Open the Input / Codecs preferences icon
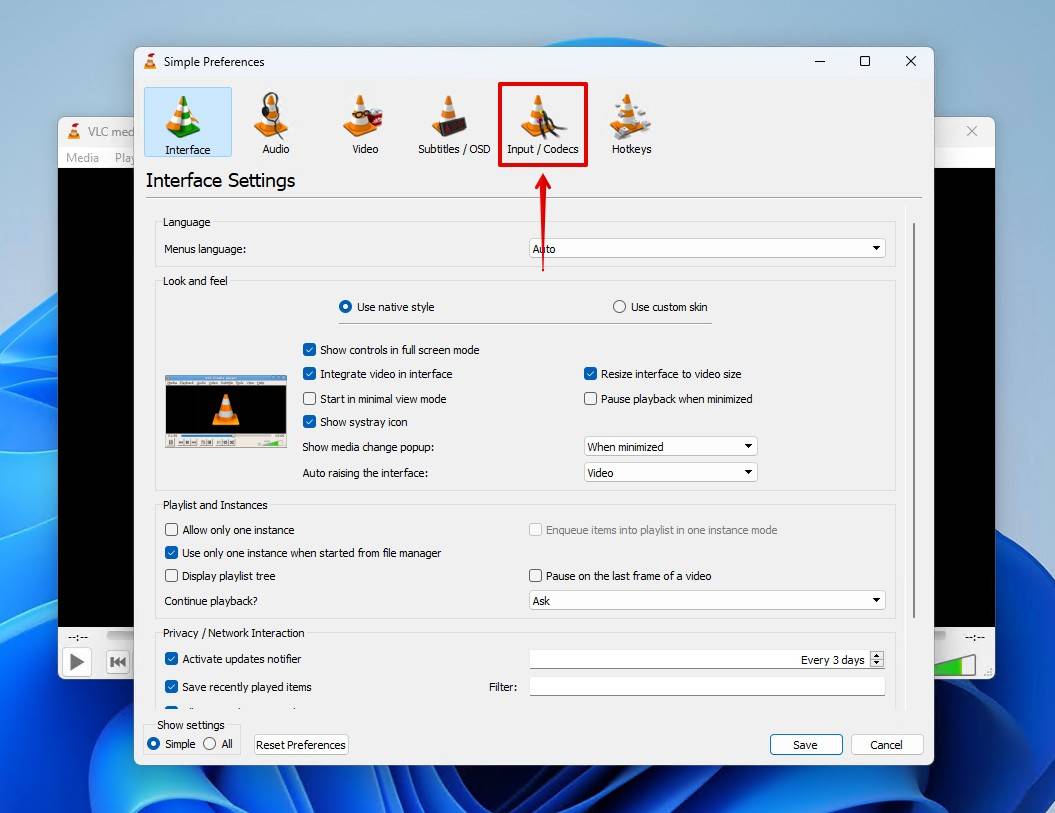The width and height of the screenshot is (1055, 813). click(x=542, y=125)
